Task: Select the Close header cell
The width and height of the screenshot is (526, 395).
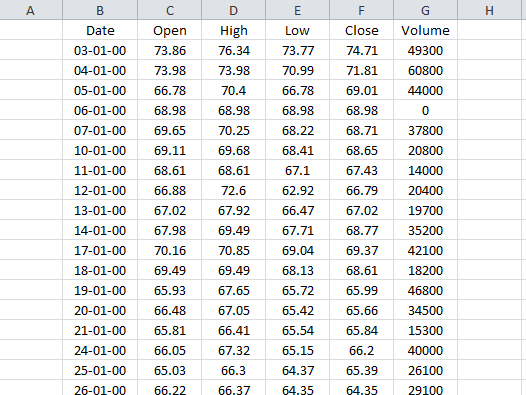Action: pos(362,30)
